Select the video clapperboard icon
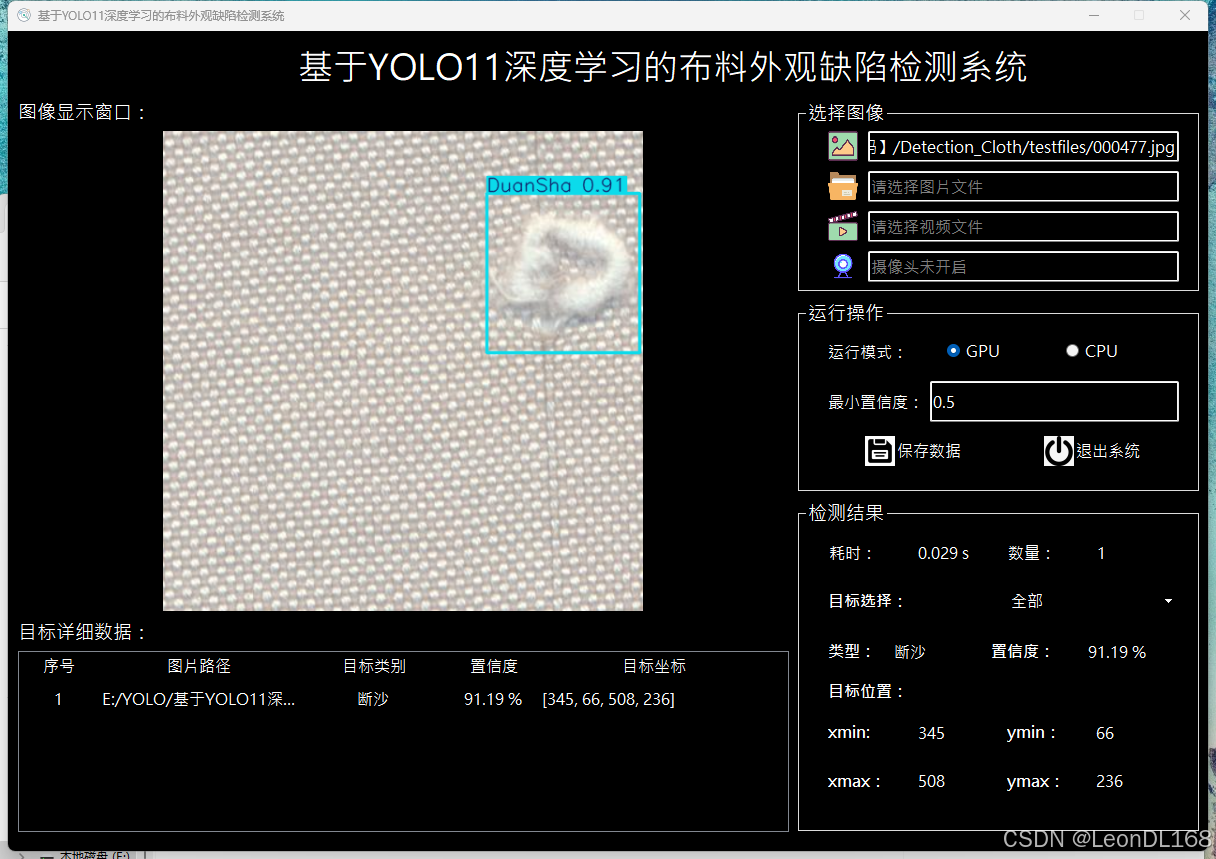The width and height of the screenshot is (1216, 859). [x=843, y=226]
